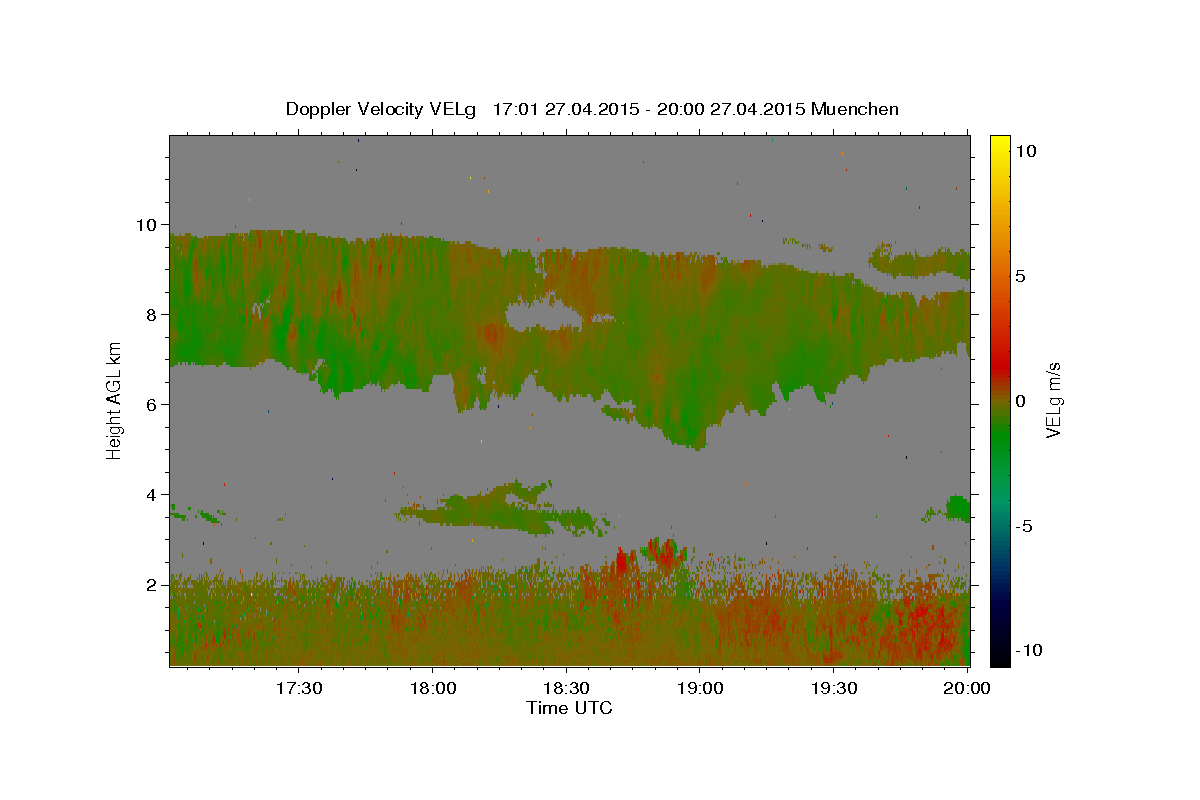The width and height of the screenshot is (1200, 800).
Task: Click the plot title 'Doppler Velocity VELg'
Action: tap(383, 109)
